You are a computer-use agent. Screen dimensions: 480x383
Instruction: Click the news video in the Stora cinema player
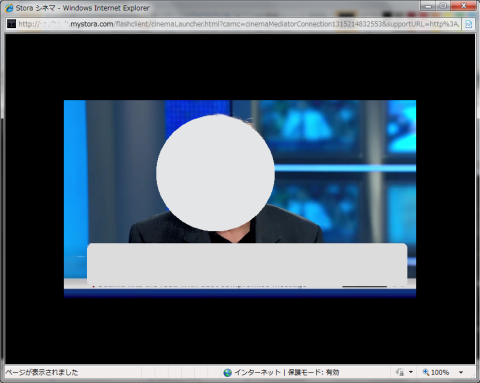coord(240,199)
